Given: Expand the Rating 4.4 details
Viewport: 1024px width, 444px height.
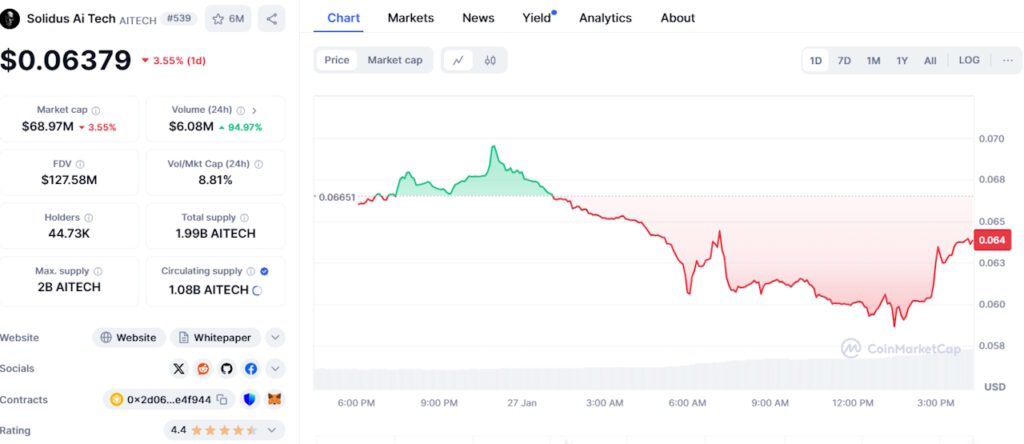Looking at the screenshot, I should (x=275, y=430).
